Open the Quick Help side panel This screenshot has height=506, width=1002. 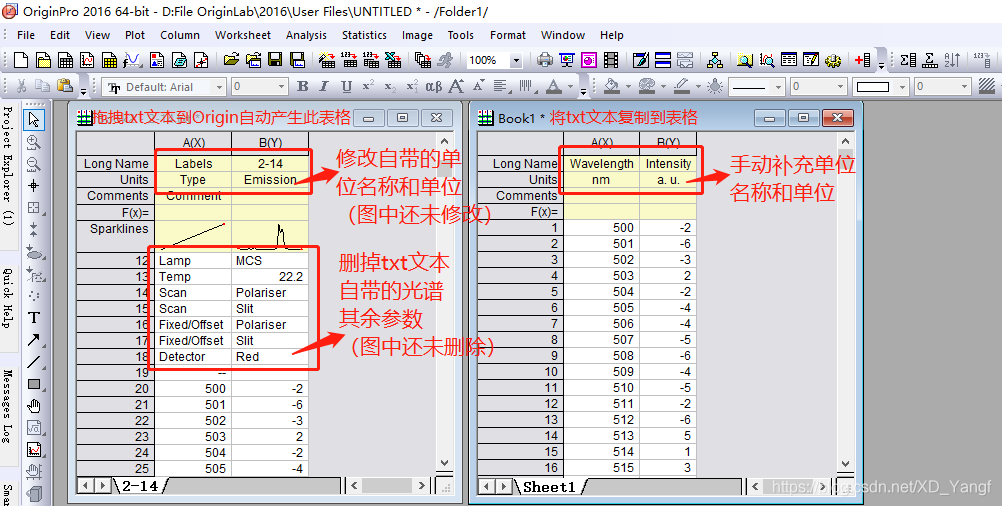(8, 298)
